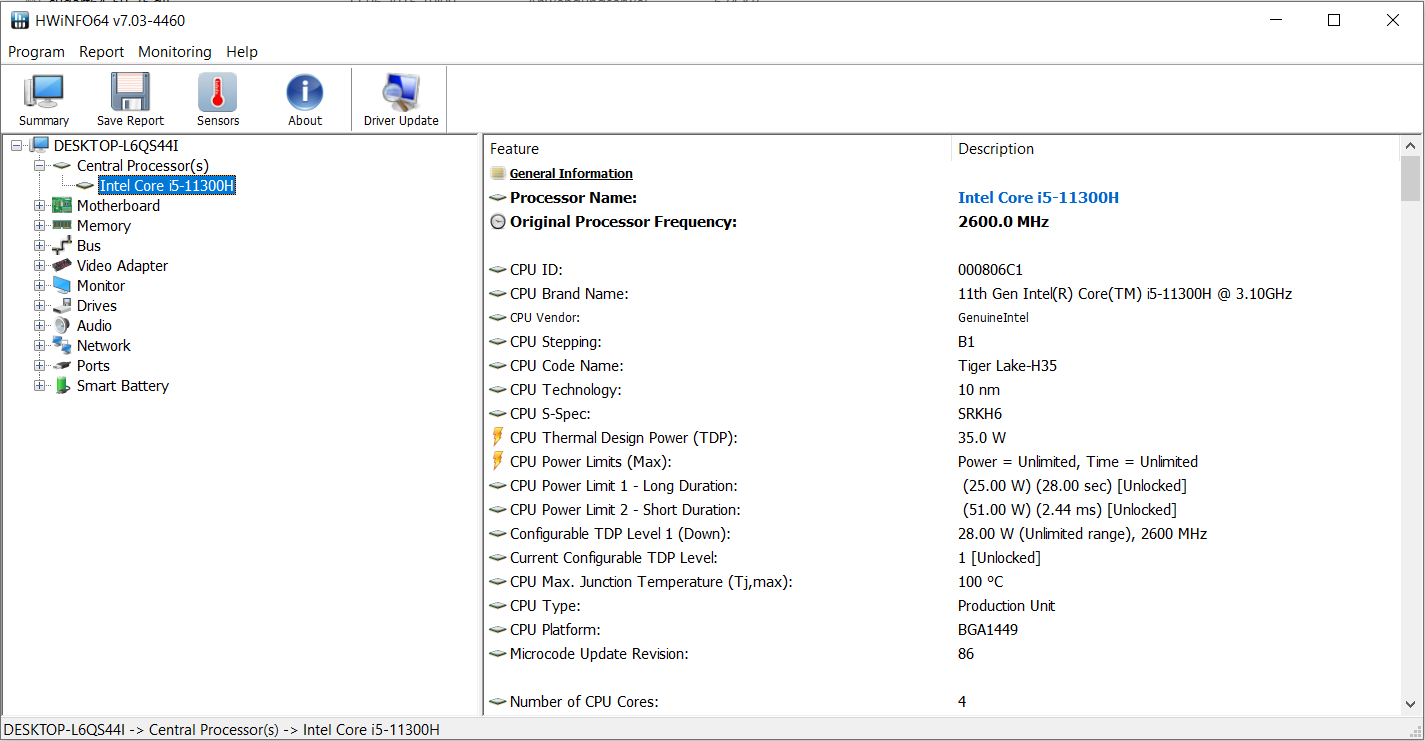Click the Description column header
This screenshot has height=741, width=1425.
[x=996, y=149]
